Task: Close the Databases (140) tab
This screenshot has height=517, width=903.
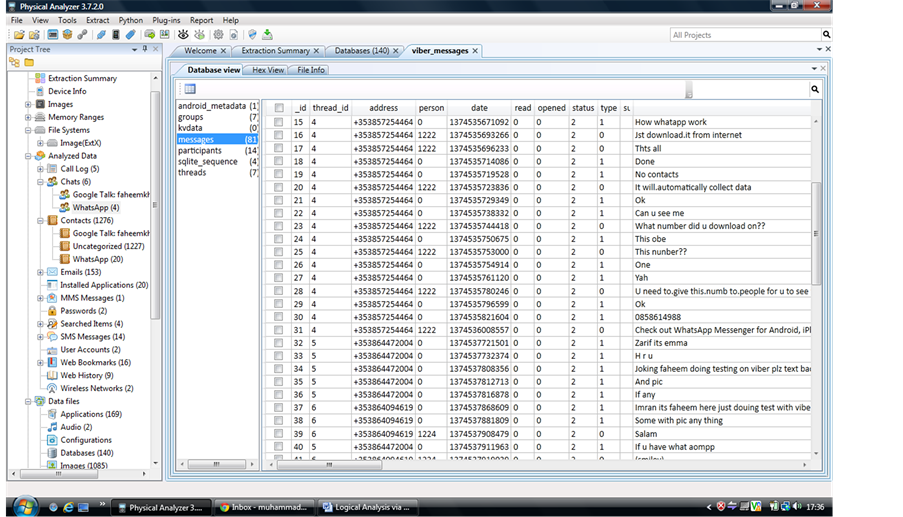Action: point(396,51)
